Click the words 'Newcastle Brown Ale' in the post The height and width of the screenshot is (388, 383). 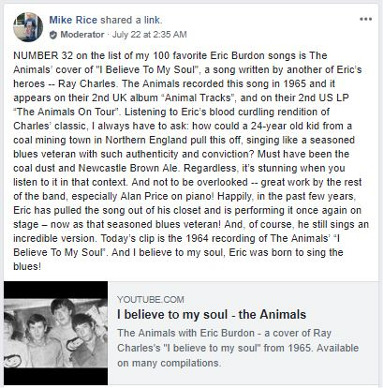click(128, 168)
